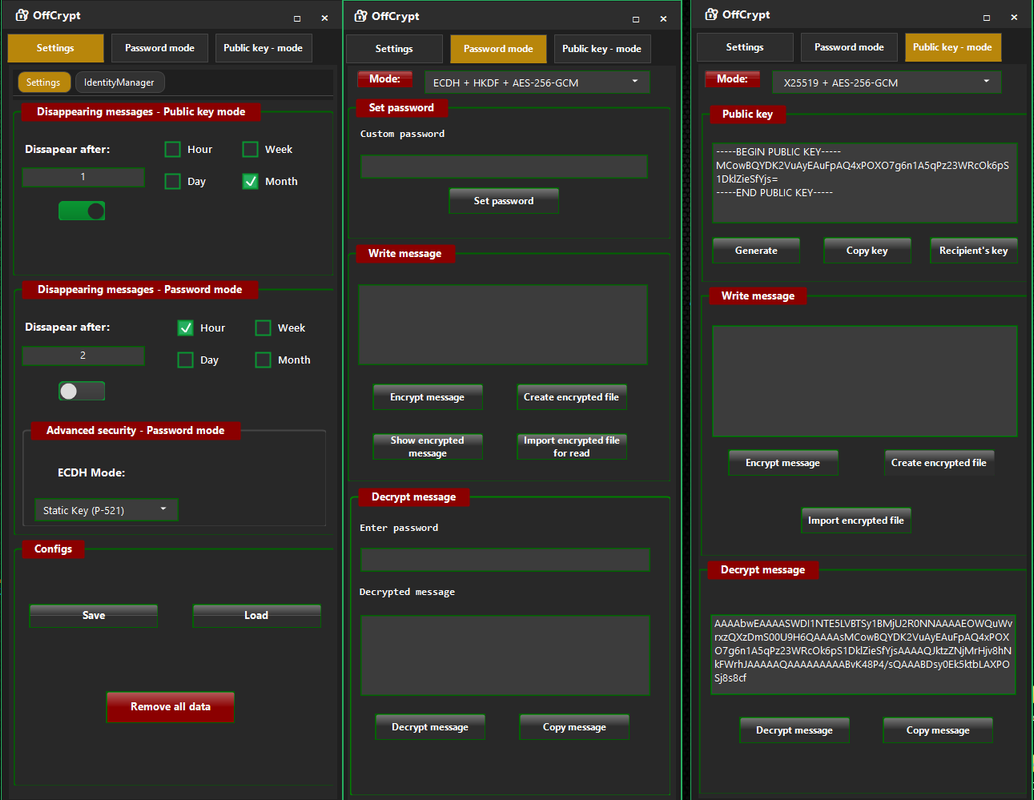1034x800 pixels.
Task: Uncheck Month in Public key mode section
Action: point(251,181)
